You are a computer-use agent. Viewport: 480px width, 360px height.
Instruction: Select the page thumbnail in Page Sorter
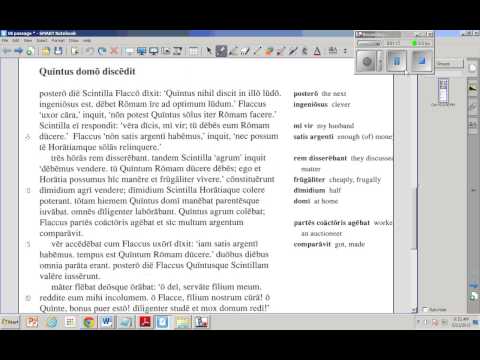pos(443,91)
